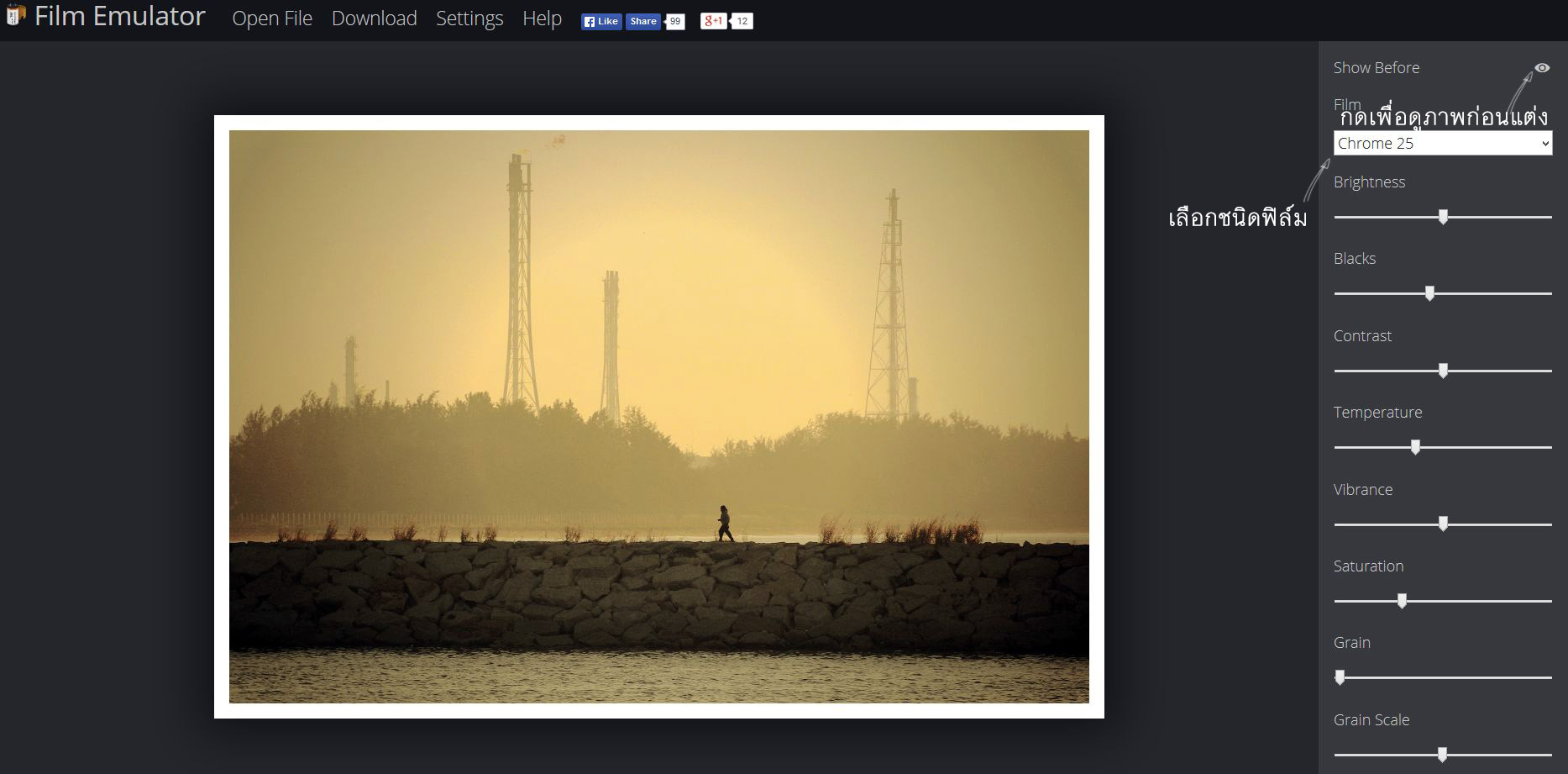The width and height of the screenshot is (1568, 774).
Task: Click the Google +1 button
Action: 713,21
